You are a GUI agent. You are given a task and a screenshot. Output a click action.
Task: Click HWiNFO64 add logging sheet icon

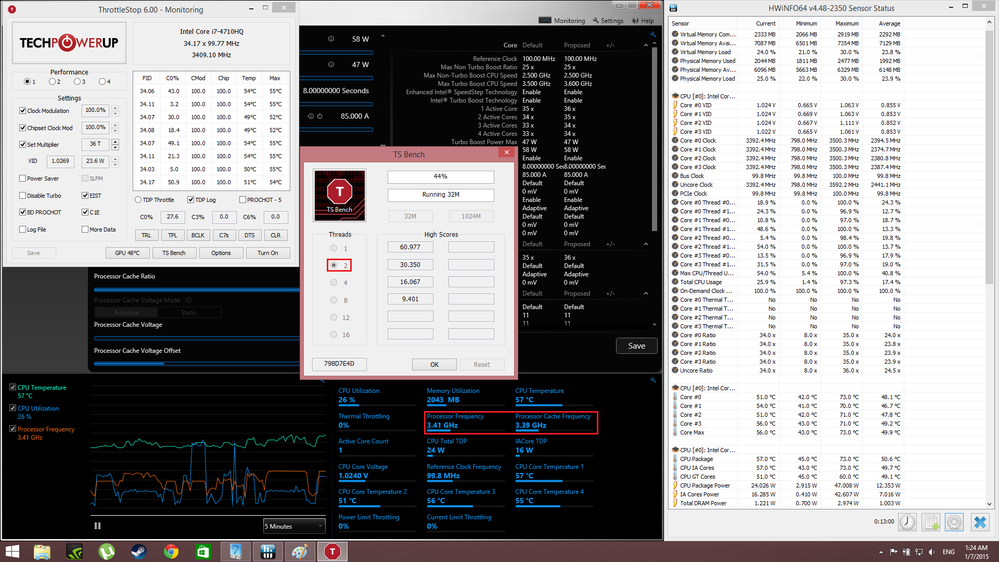931,522
